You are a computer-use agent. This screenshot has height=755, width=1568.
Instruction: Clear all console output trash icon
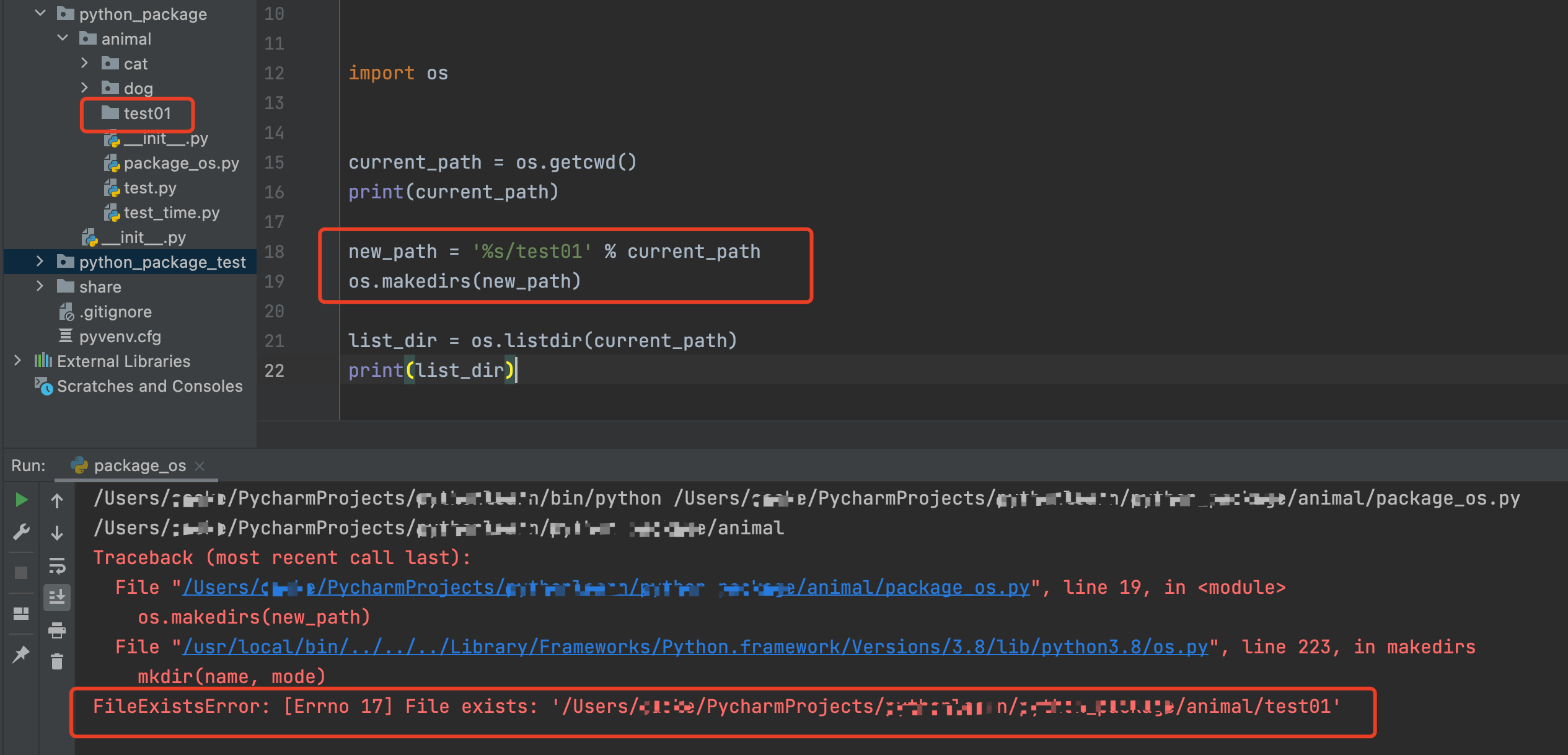[x=57, y=661]
